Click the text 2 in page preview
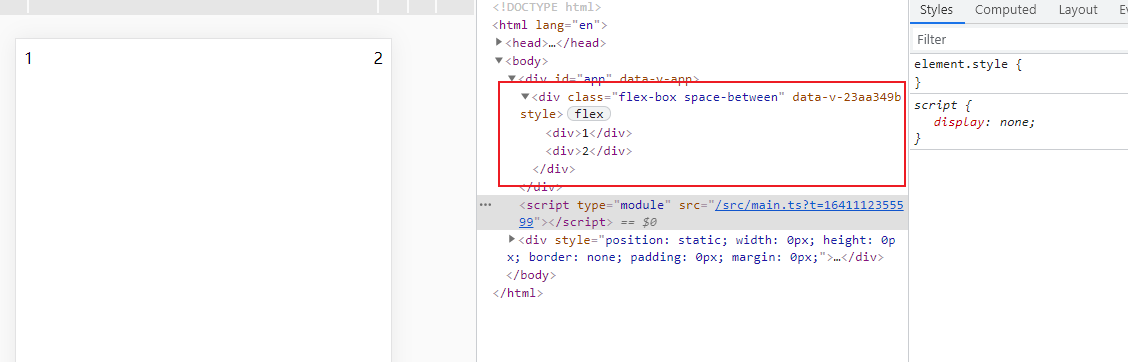 point(378,59)
